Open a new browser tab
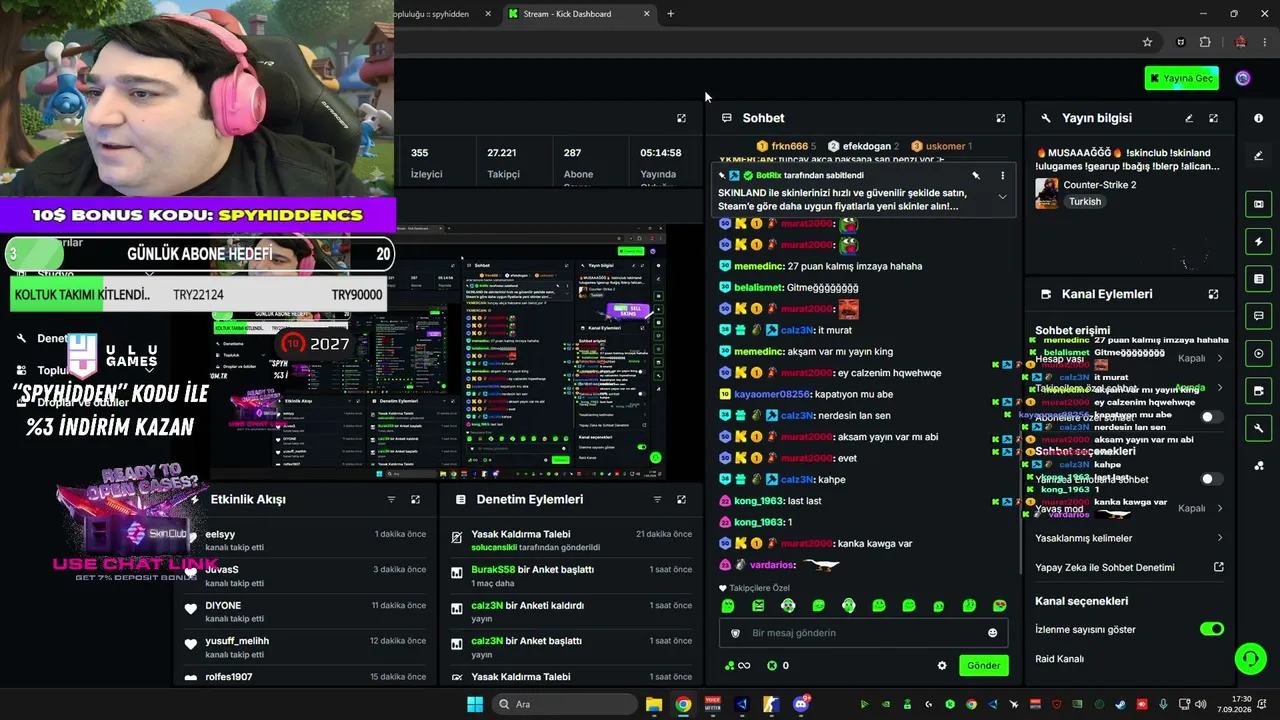 [x=670, y=14]
